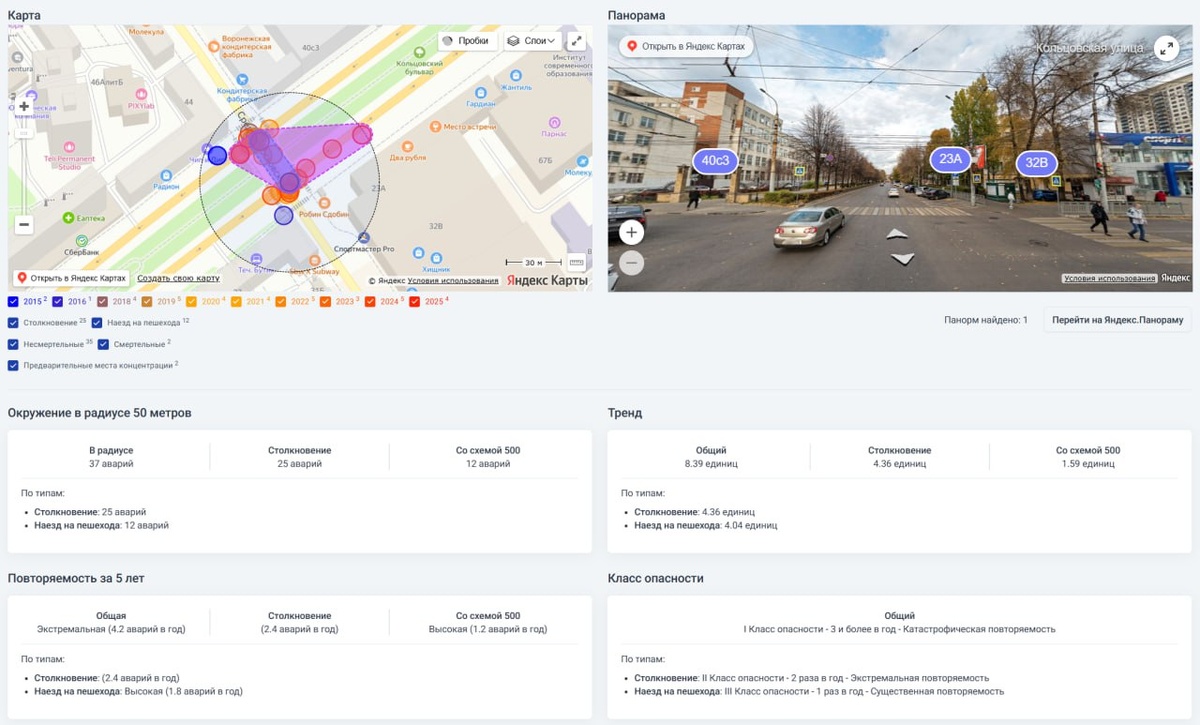Viewport: 1200px width, 725px height.
Task: Select the 'Панорм найдено: 1' text
Action: click(x=986, y=320)
